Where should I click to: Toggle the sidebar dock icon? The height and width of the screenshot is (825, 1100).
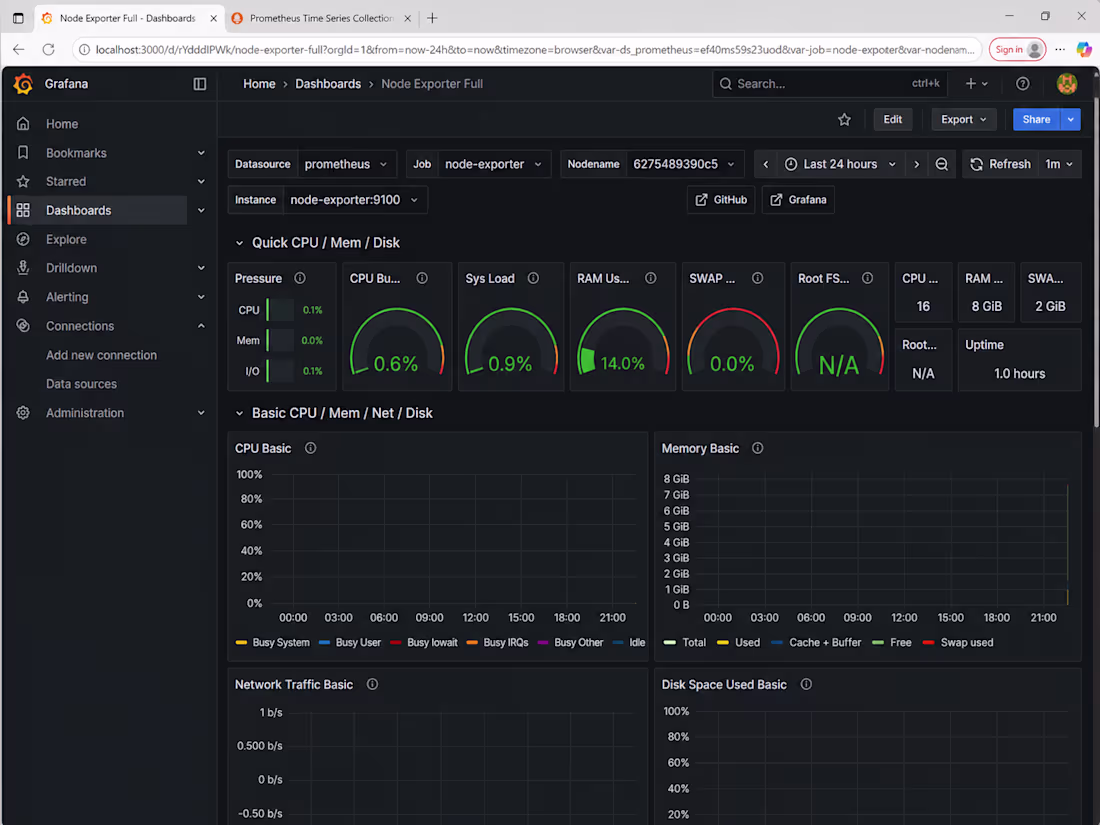(x=200, y=84)
